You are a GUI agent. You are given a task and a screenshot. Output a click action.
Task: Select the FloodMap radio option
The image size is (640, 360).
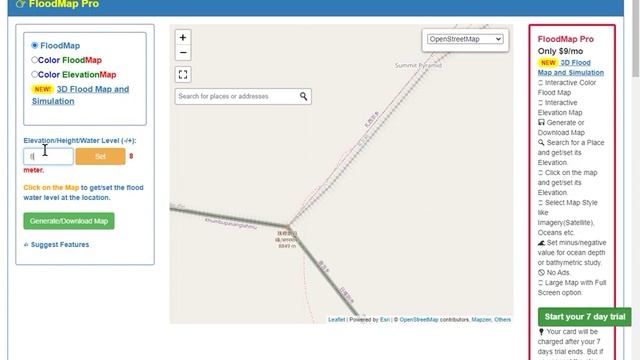[35, 45]
